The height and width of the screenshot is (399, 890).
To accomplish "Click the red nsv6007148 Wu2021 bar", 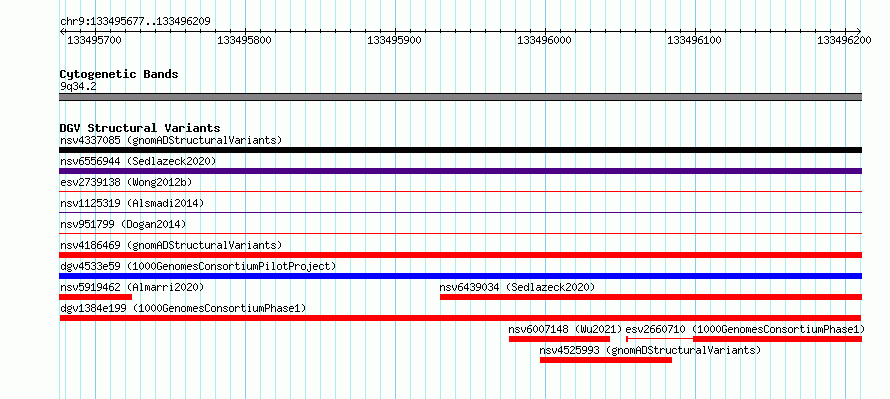I will (559, 339).
